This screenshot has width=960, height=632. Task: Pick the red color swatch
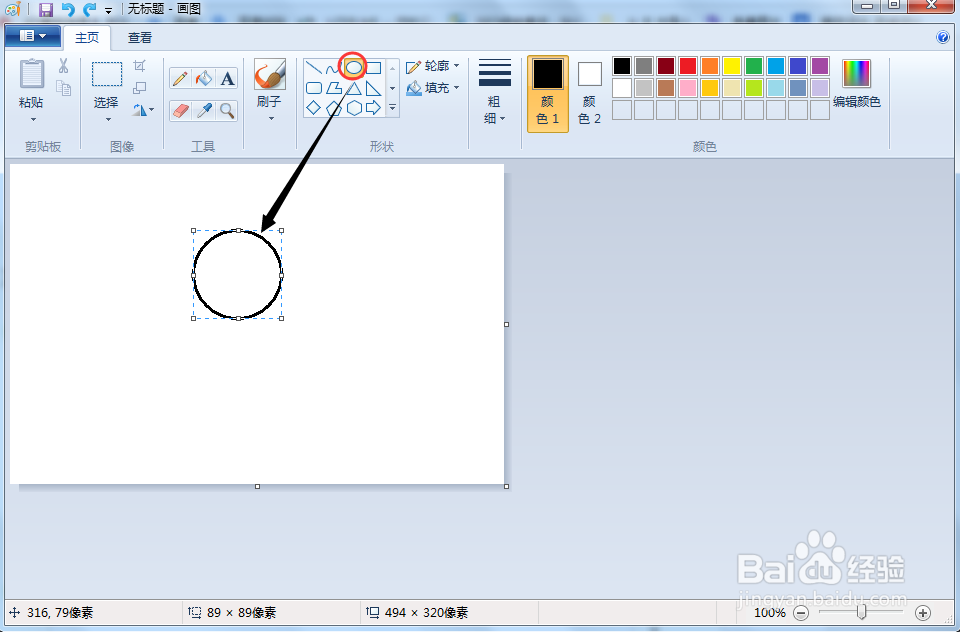(688, 66)
